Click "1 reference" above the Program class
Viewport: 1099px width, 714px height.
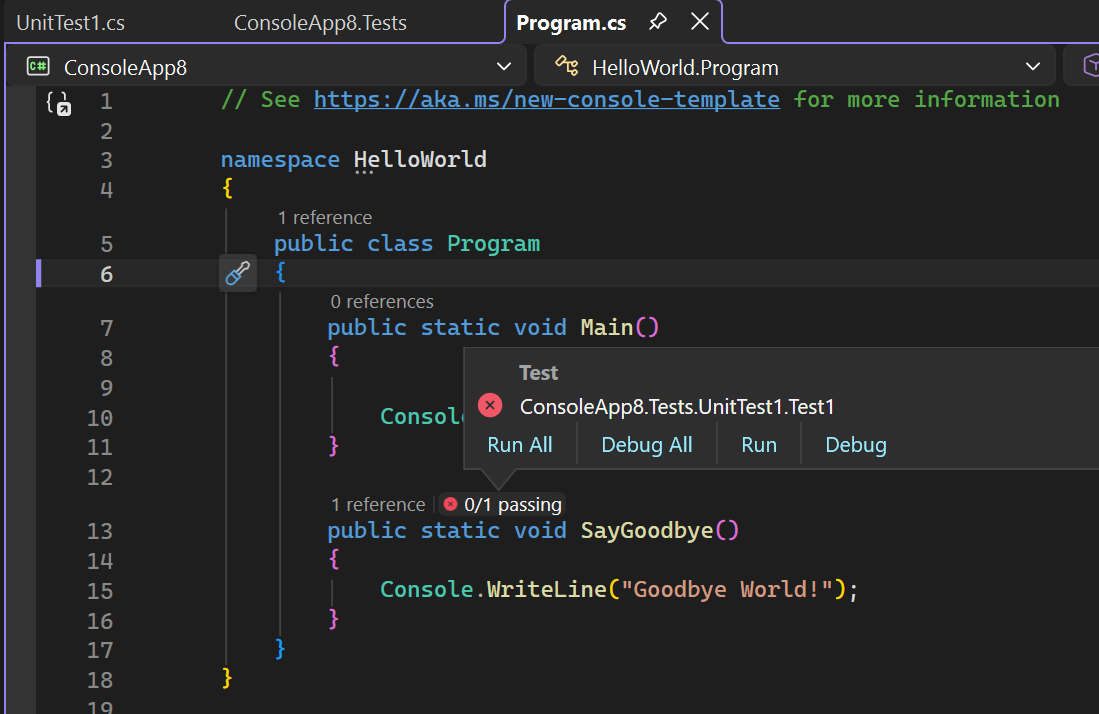(324, 217)
